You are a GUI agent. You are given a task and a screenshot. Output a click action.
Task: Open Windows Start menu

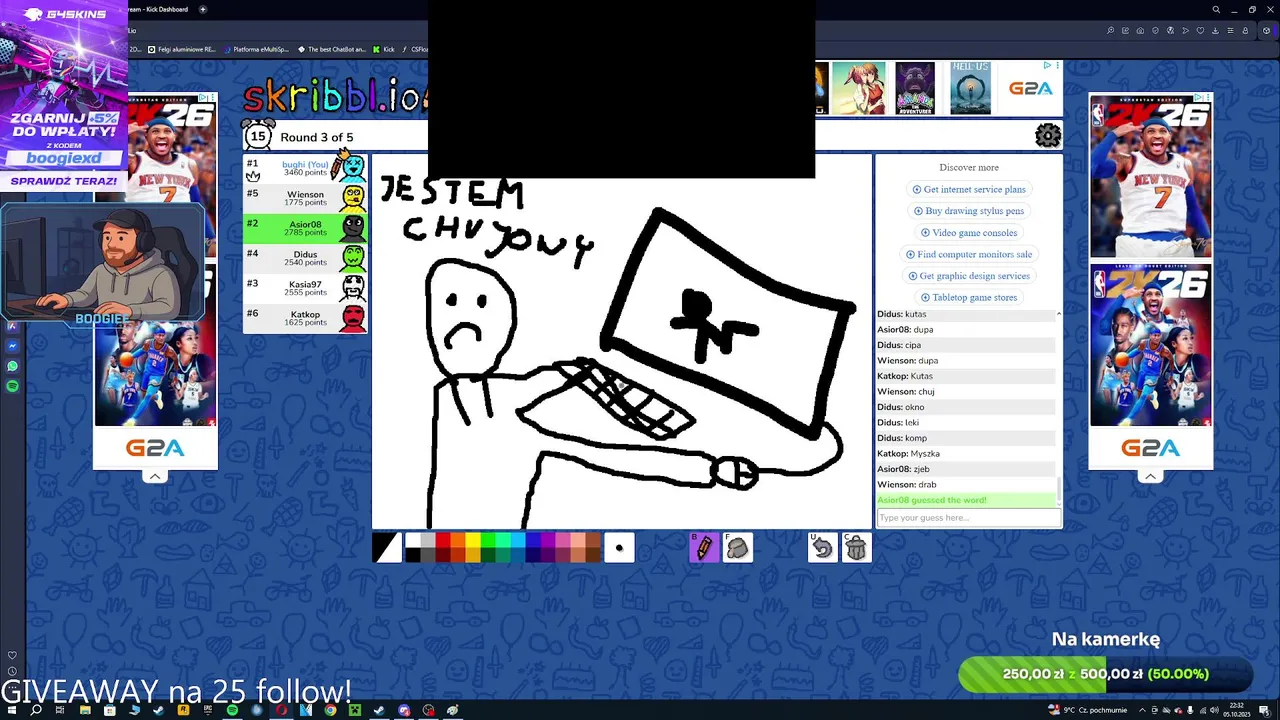12,710
